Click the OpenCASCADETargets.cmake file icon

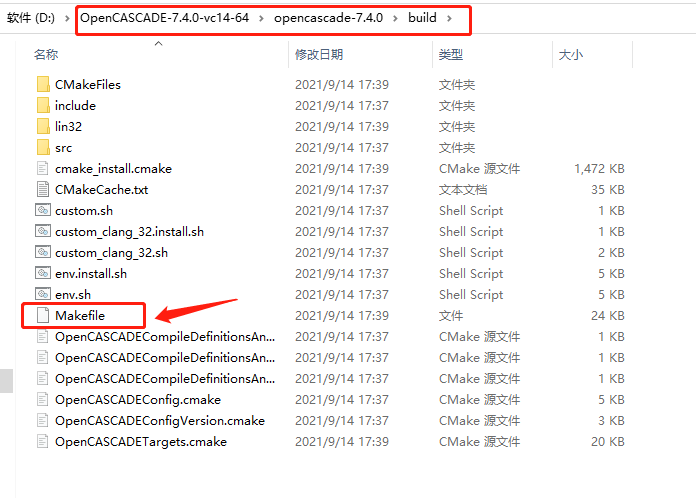pos(43,442)
